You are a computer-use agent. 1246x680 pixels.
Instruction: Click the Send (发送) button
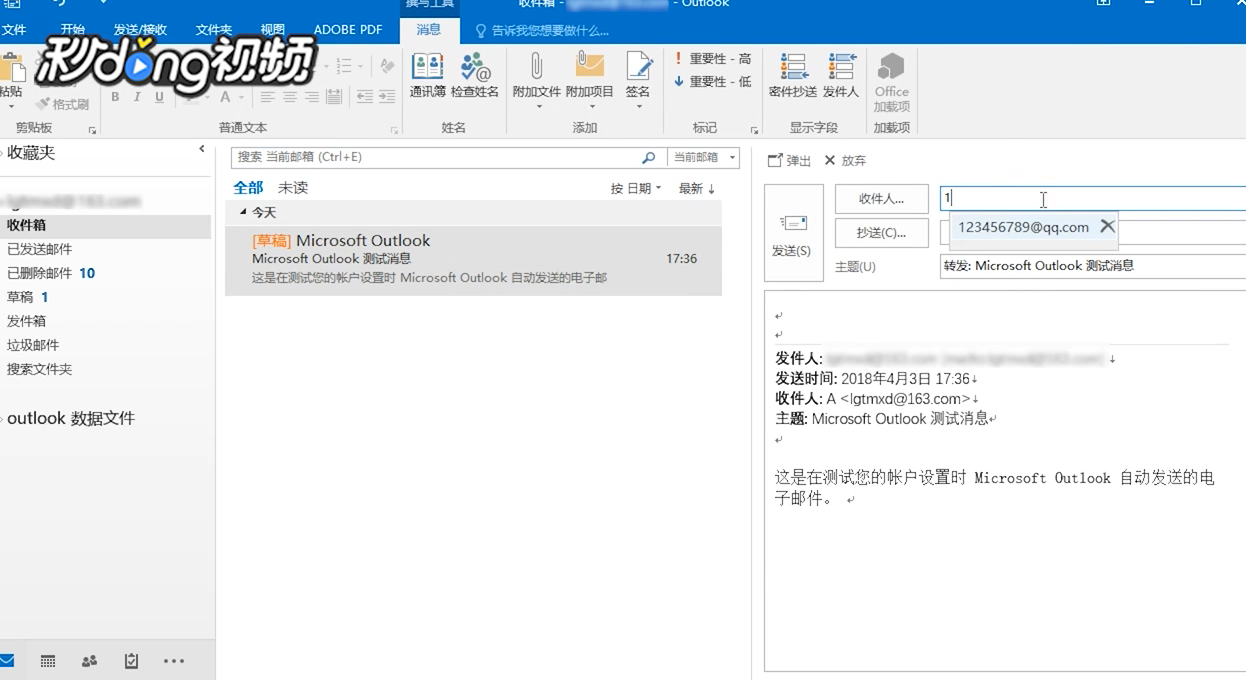(794, 233)
